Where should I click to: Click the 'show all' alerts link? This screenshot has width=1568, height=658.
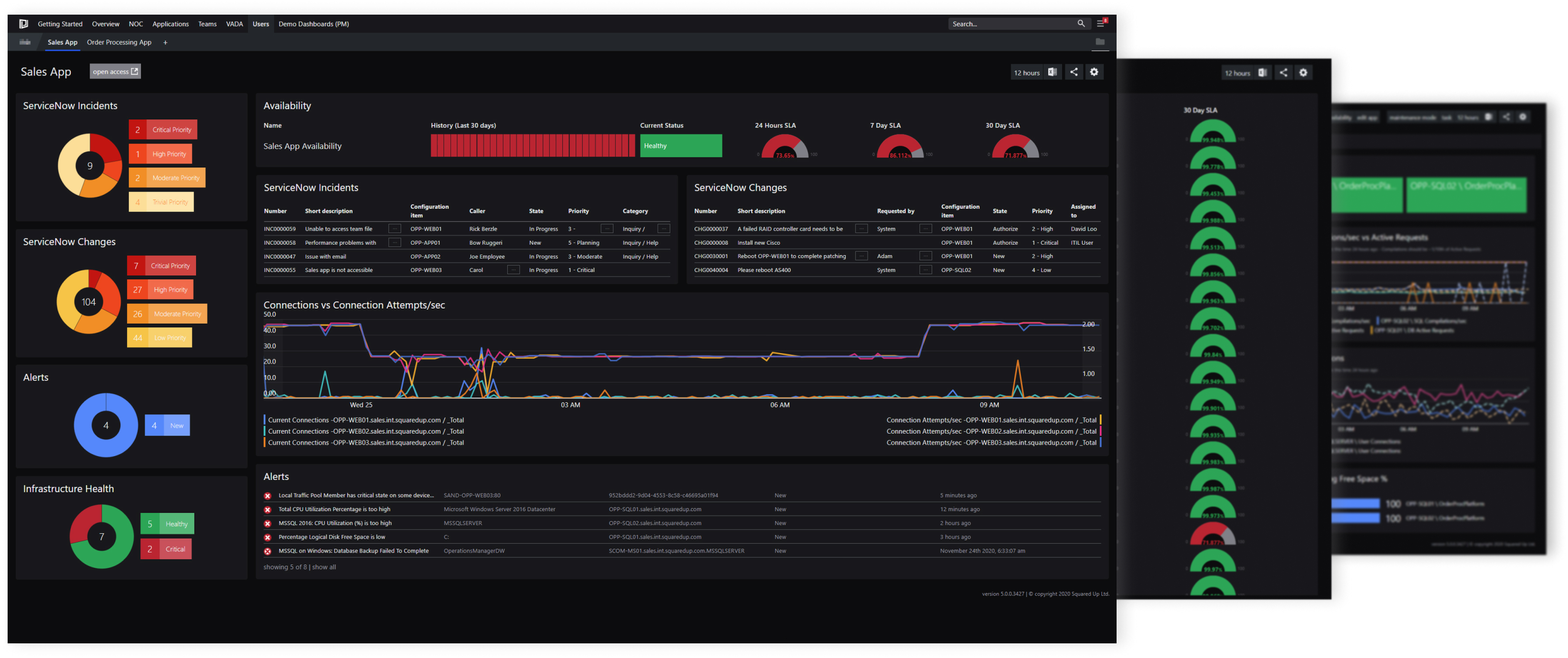coord(323,567)
